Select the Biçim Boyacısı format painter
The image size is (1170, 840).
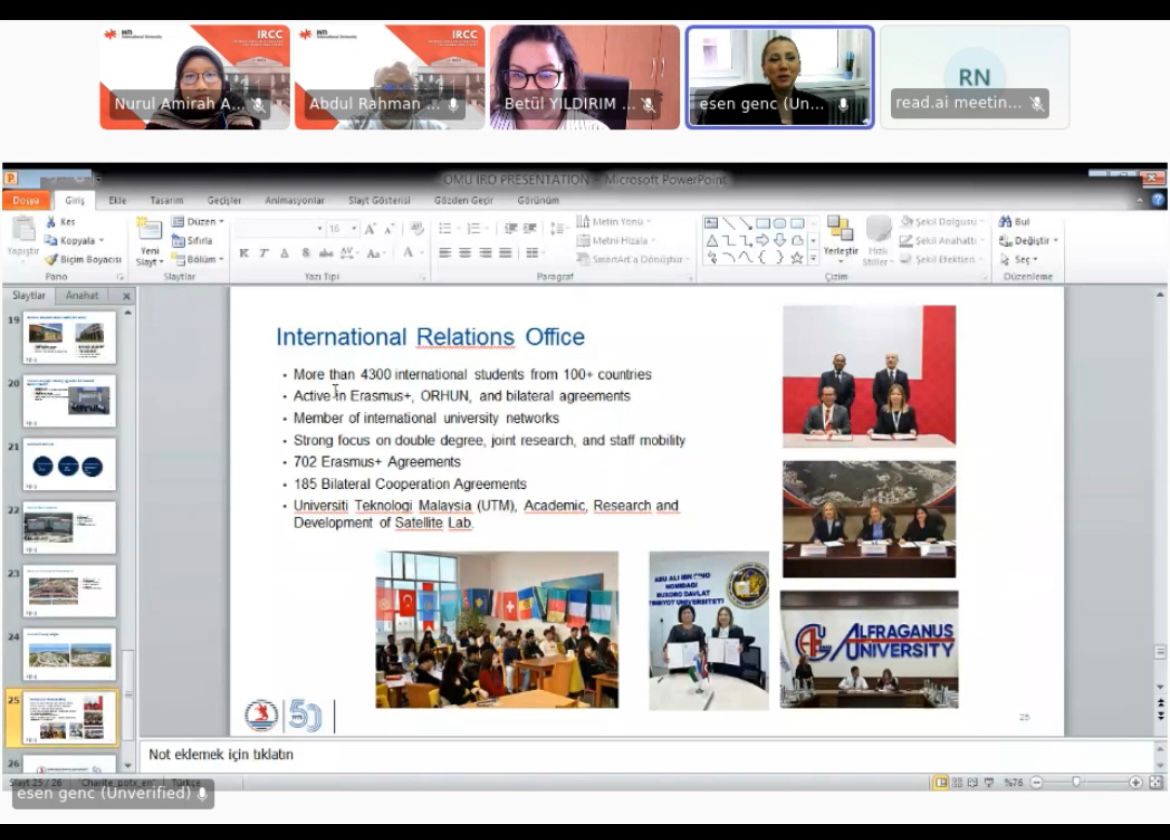point(82,259)
